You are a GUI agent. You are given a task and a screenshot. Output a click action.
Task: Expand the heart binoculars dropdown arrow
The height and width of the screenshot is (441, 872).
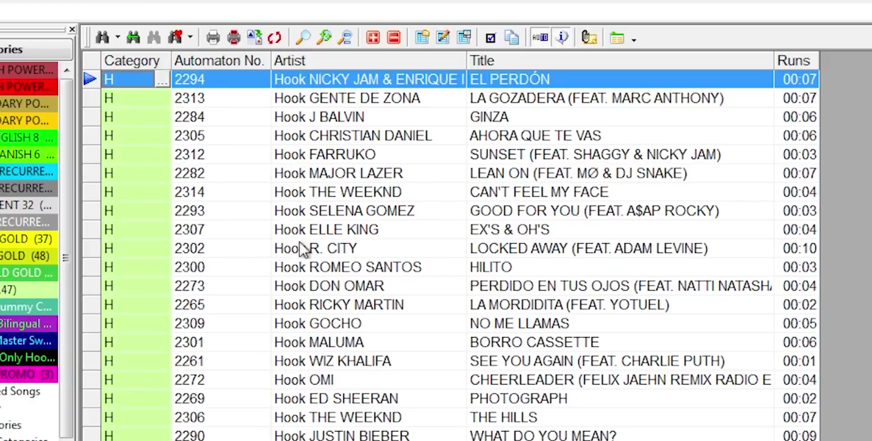(190, 38)
